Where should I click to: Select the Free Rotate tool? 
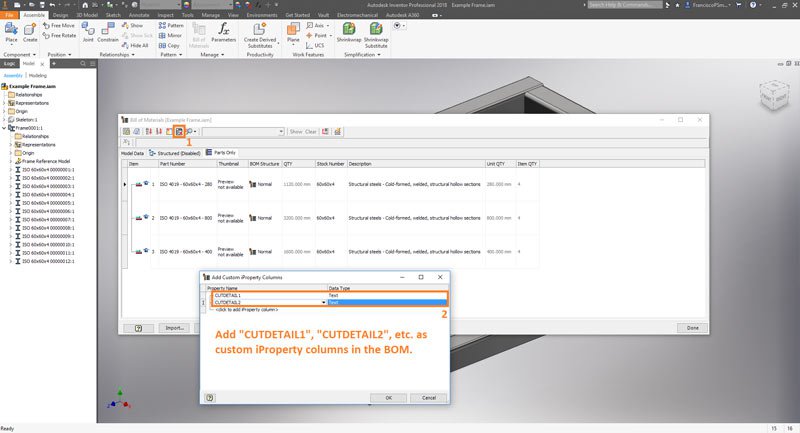coord(59,36)
